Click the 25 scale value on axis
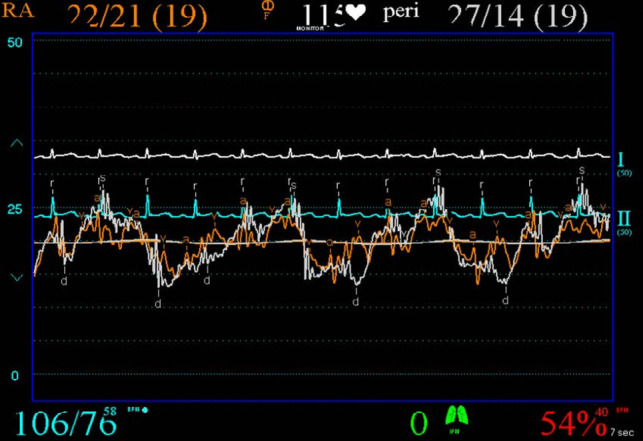Viewport: 643px width, 441px height. click(15, 209)
